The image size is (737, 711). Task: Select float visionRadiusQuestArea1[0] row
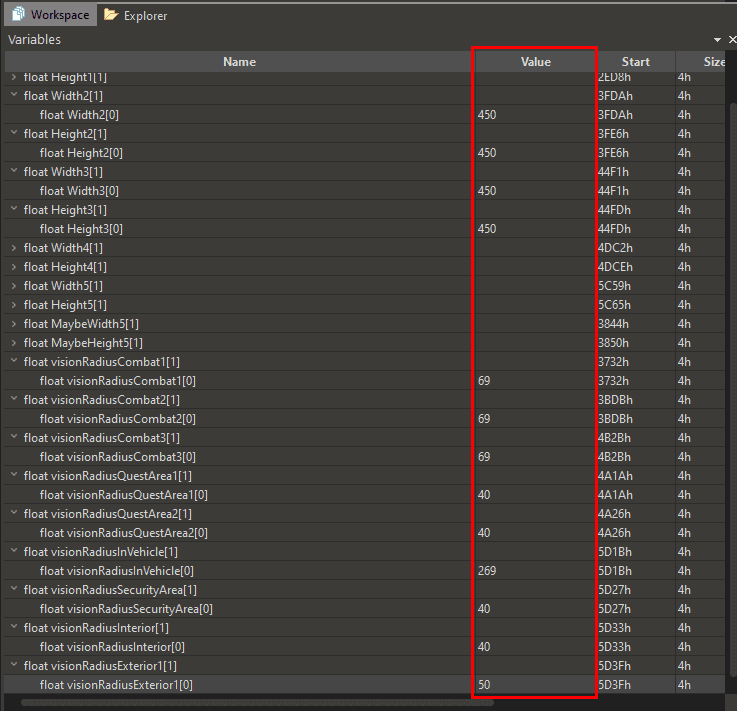364,495
